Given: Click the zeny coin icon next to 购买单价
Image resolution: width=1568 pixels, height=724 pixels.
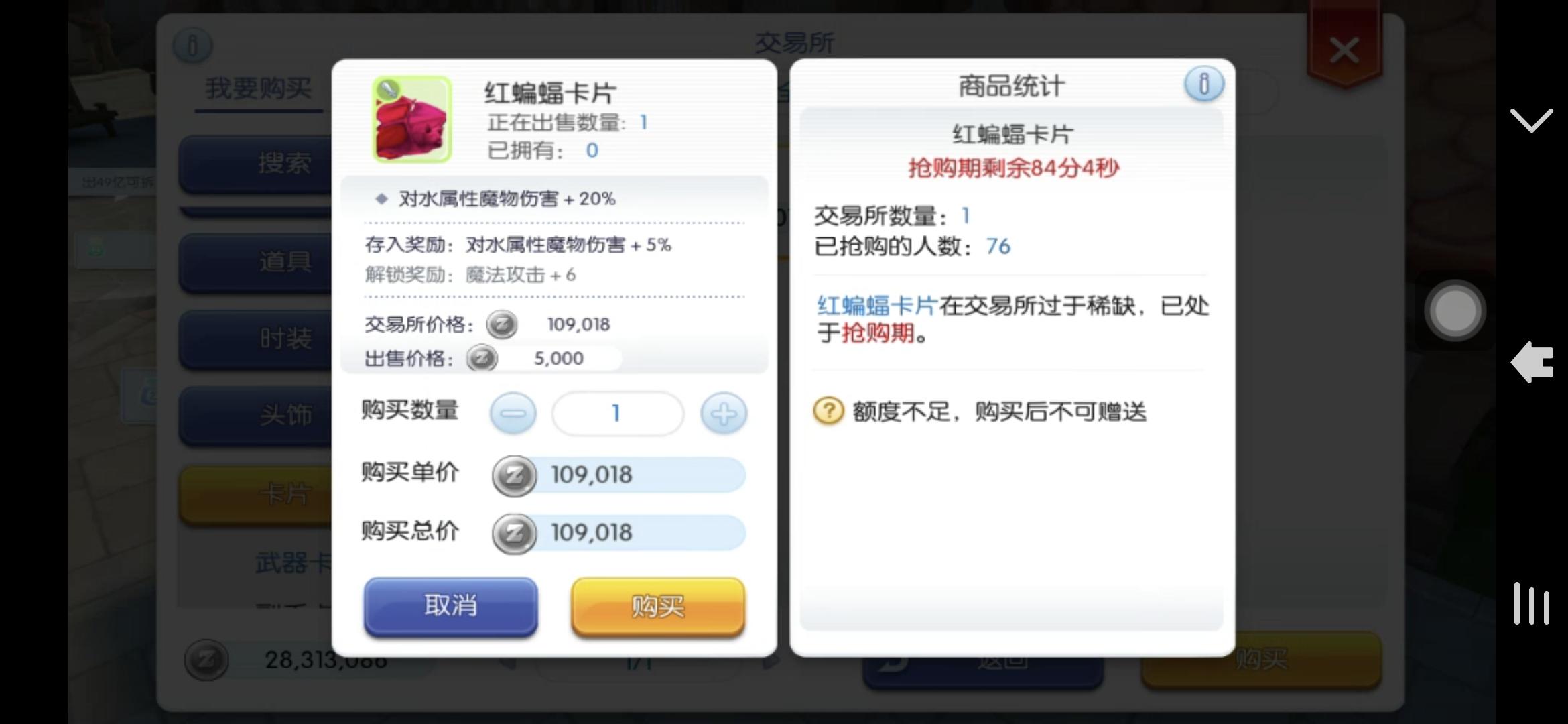Looking at the screenshot, I should coord(514,475).
